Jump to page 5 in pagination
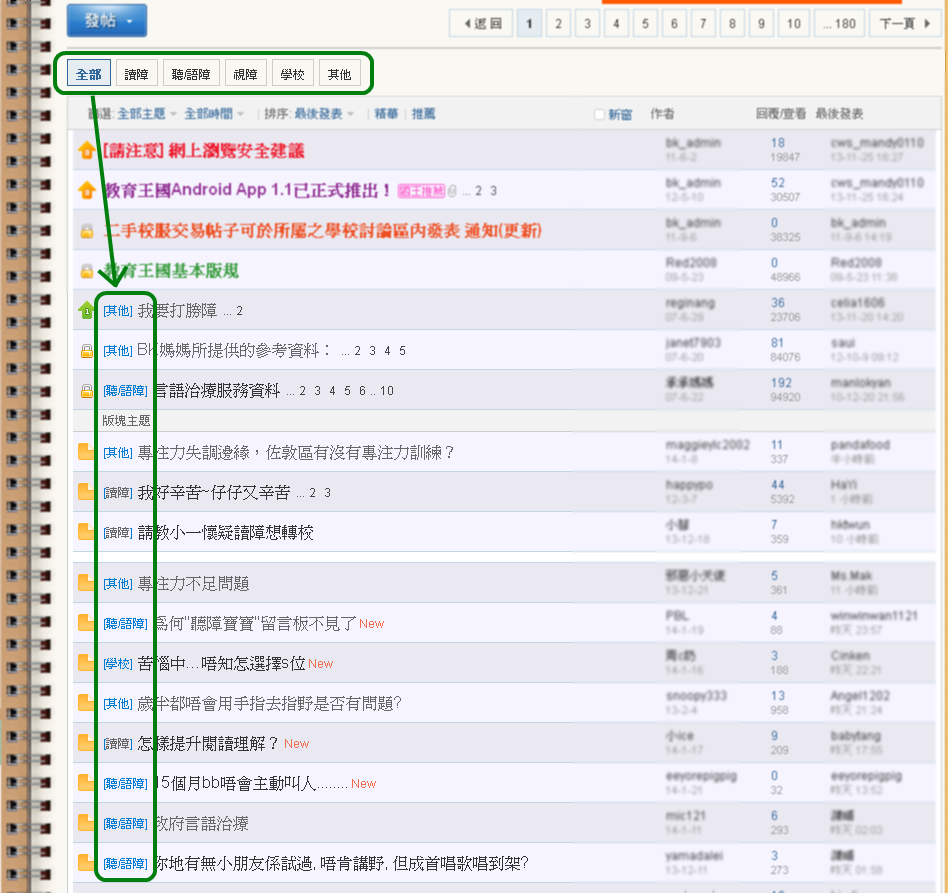 tap(645, 23)
